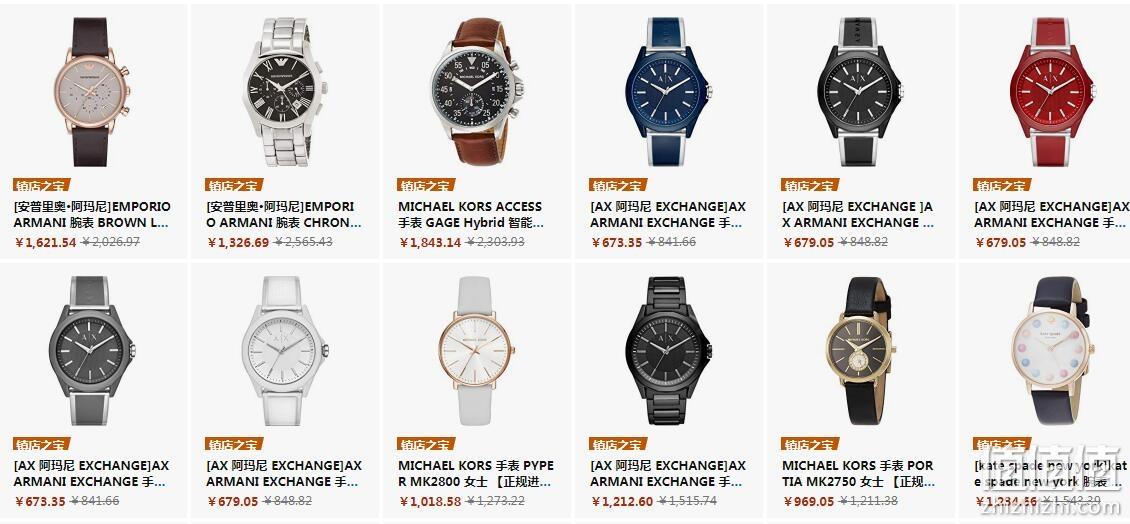This screenshot has height=524, width=1130.
Task: Open the black steel Armani Exchange watch image
Action: tap(668, 351)
